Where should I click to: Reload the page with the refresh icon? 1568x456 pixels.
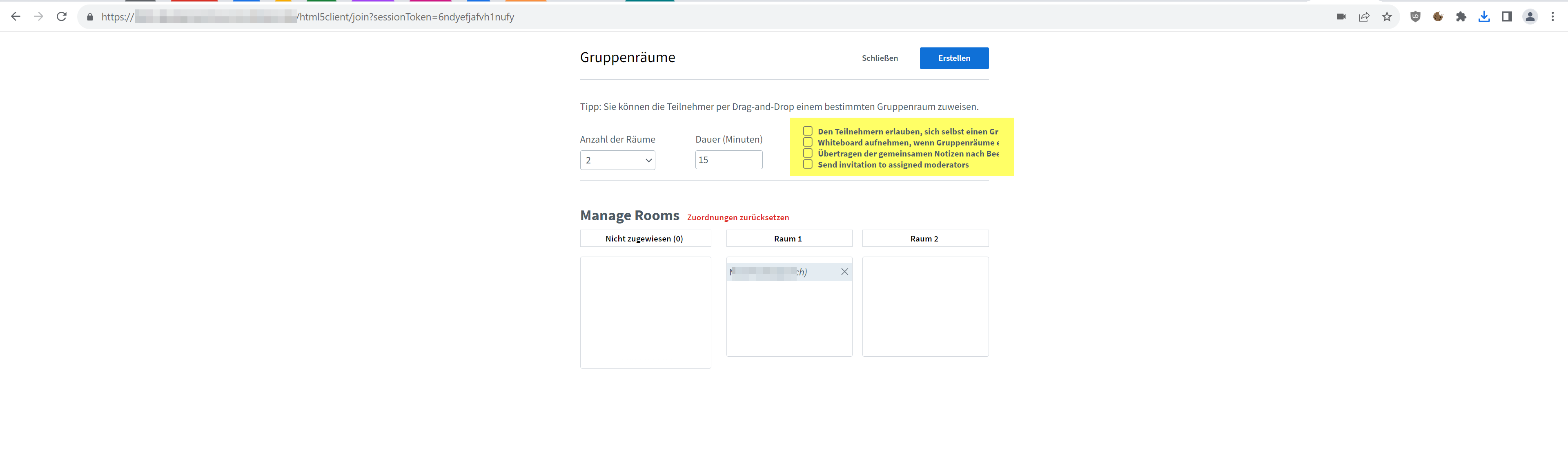[x=62, y=16]
